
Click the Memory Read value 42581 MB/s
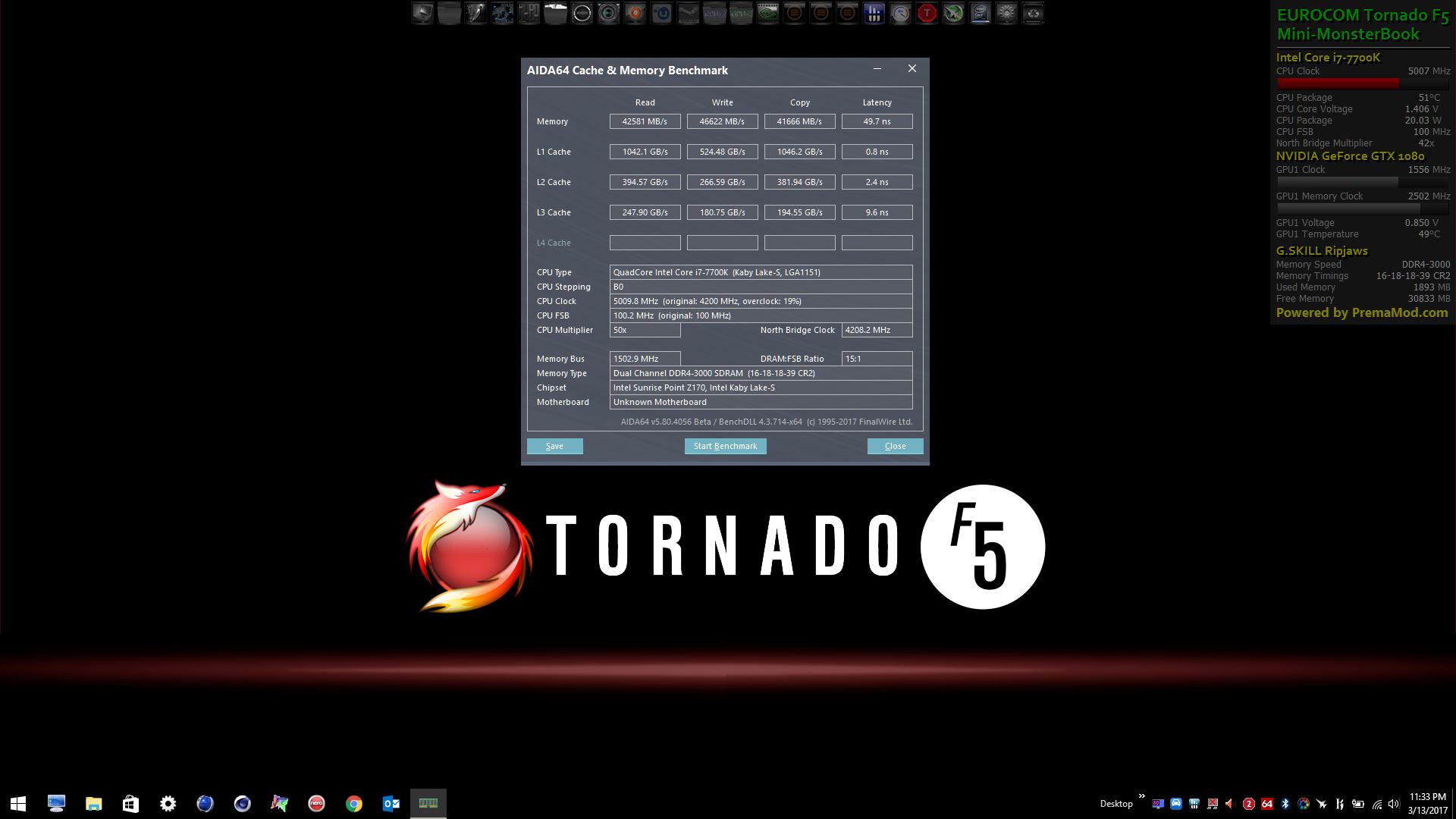[645, 121]
